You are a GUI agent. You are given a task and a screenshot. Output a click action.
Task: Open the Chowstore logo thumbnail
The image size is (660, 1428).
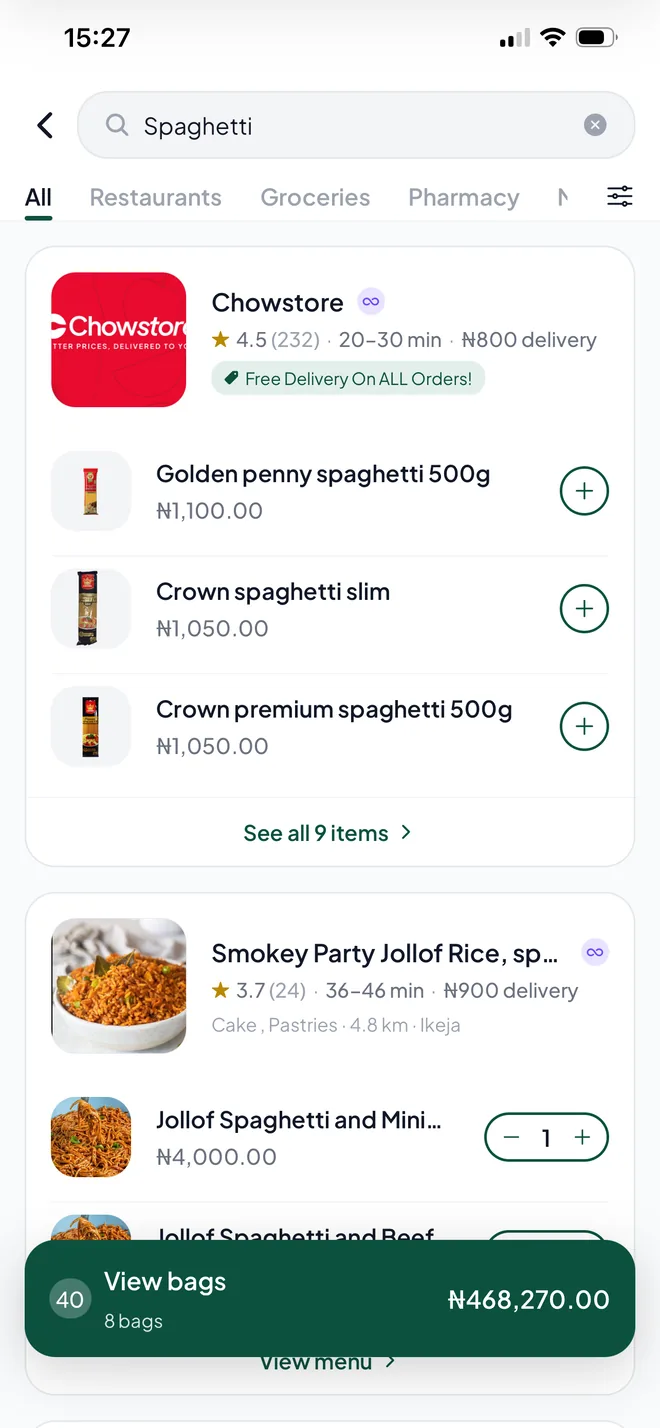click(x=119, y=340)
